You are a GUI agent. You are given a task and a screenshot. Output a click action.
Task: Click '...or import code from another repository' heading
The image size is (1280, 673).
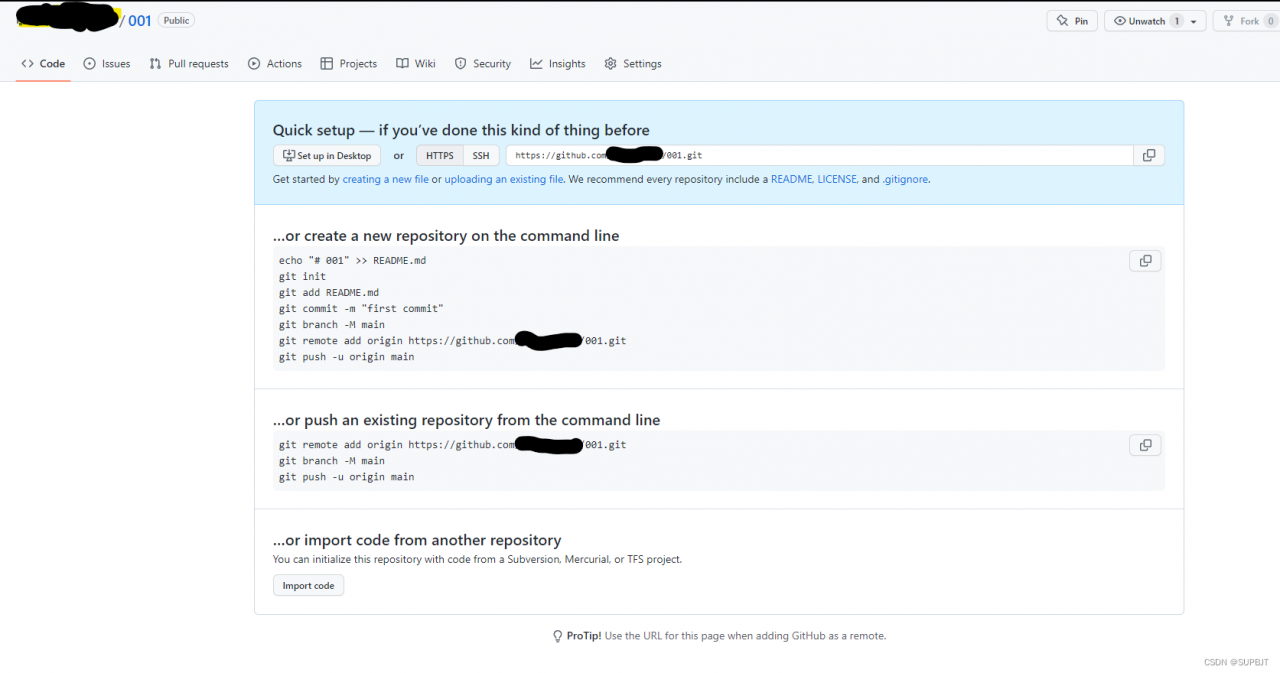click(417, 540)
